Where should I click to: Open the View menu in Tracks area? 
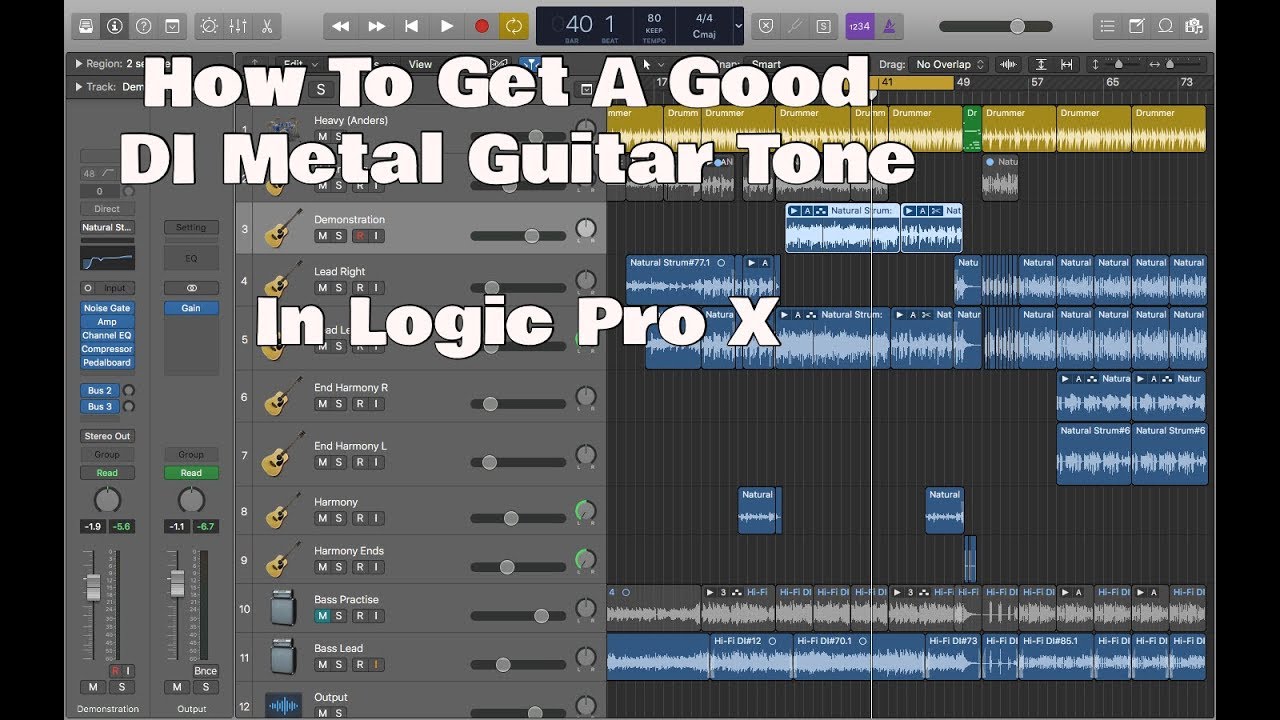point(420,64)
